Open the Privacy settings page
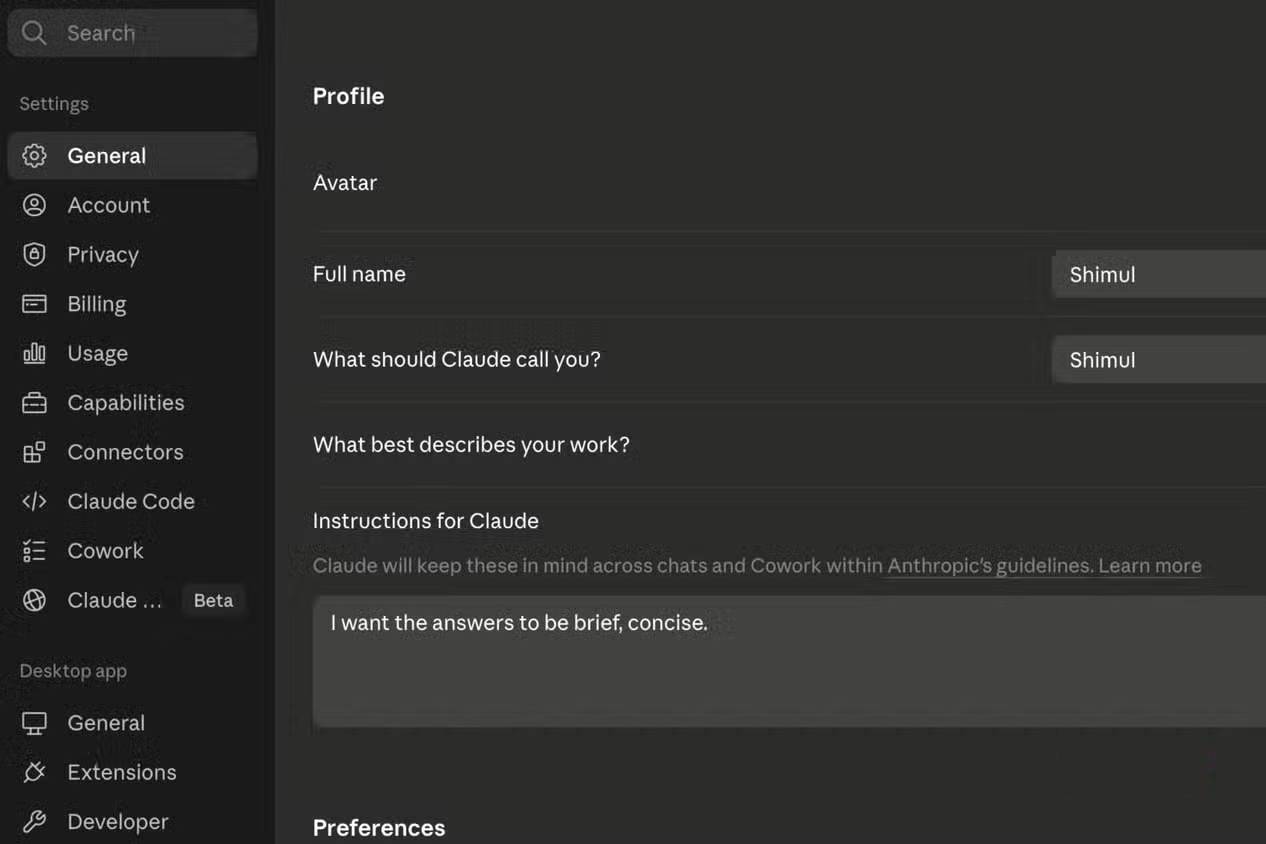Viewport: 1266px width, 844px height. [x=132, y=255]
